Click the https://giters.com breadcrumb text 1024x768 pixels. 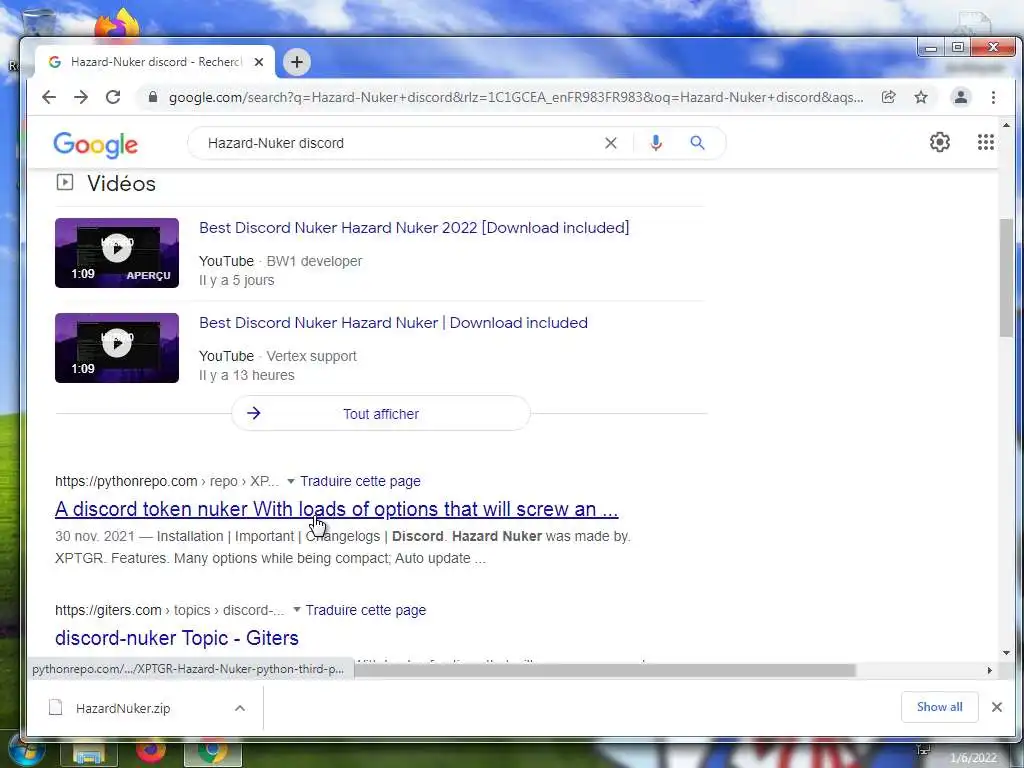(108, 610)
